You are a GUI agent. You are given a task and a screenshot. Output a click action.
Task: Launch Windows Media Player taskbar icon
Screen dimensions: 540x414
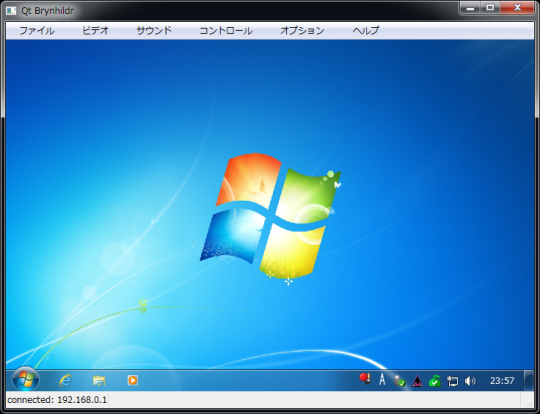click(133, 380)
